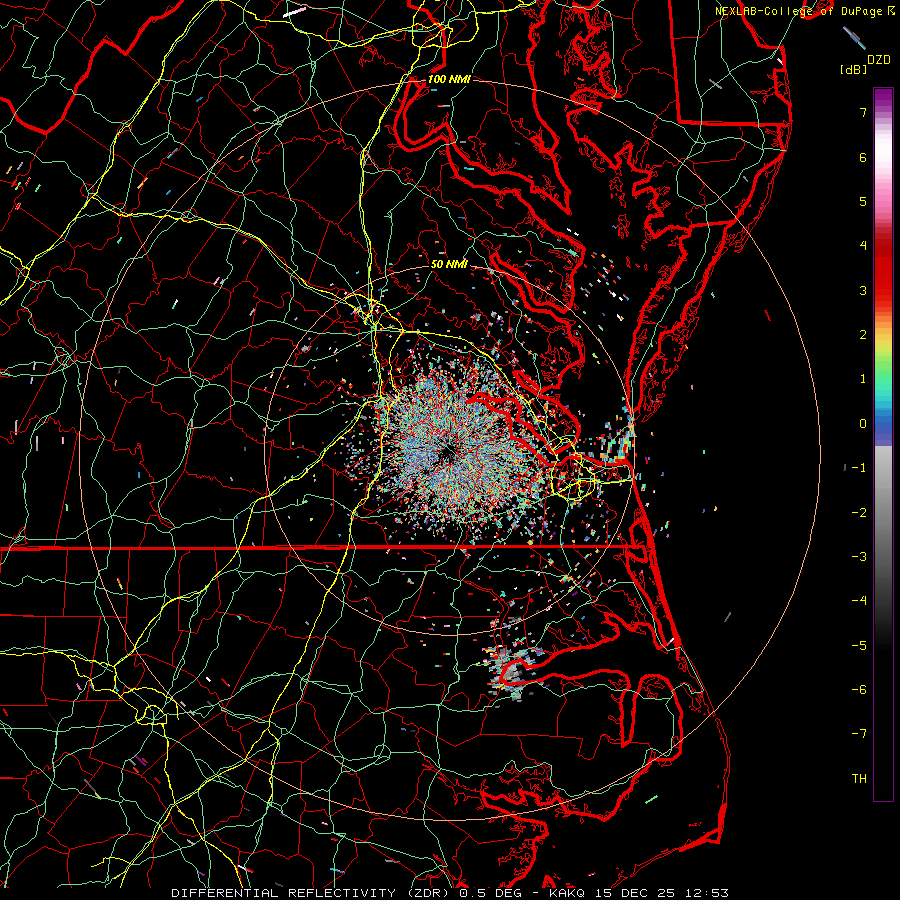Click the 0 value on the color scale
Screen dimensions: 900x900
click(x=863, y=424)
